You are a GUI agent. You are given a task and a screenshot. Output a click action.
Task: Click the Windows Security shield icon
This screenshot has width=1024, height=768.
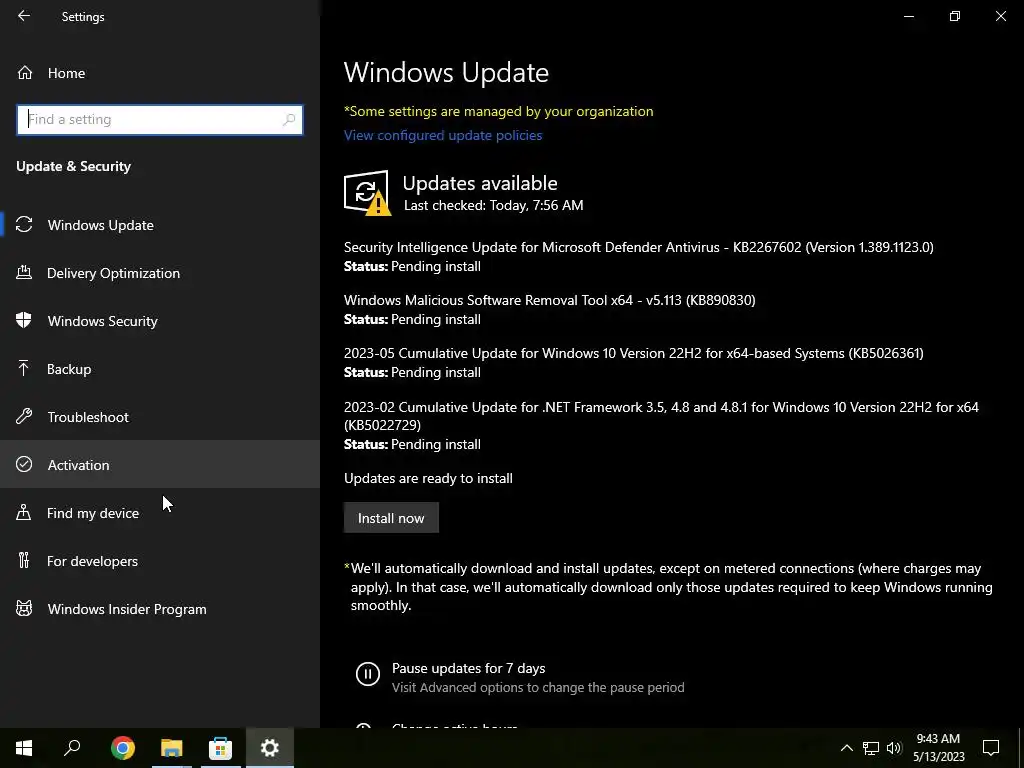24,320
